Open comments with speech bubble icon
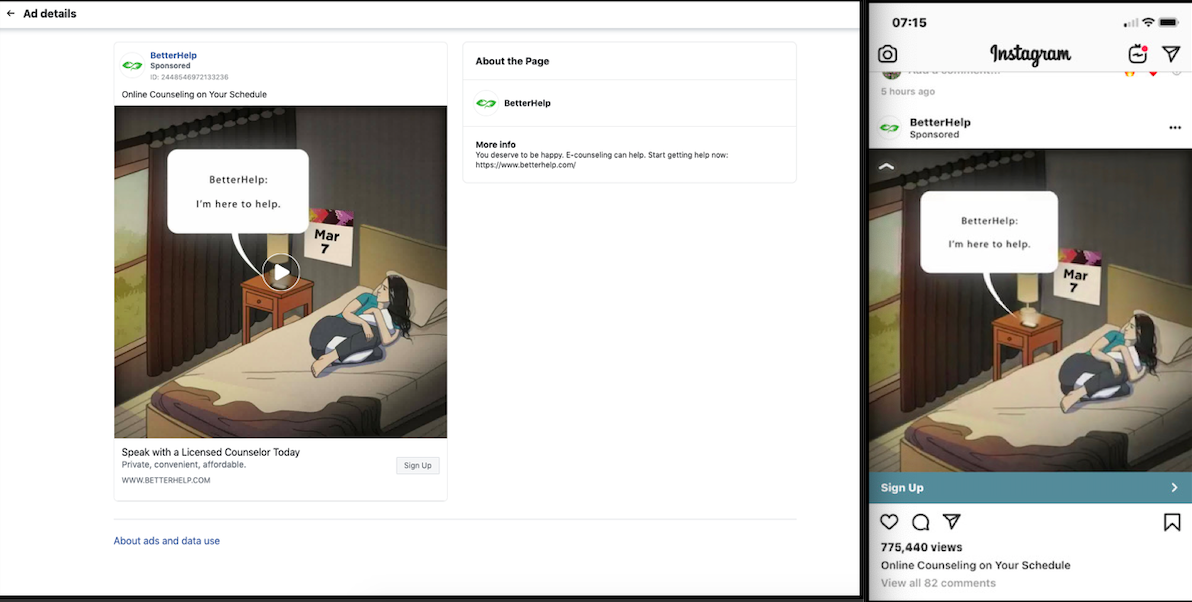This screenshot has height=602, width=1192. pos(921,521)
